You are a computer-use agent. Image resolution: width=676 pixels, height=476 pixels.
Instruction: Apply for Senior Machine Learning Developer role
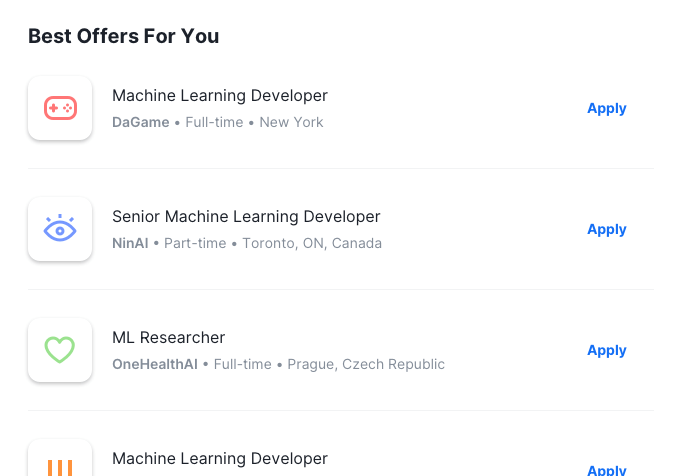click(x=606, y=229)
